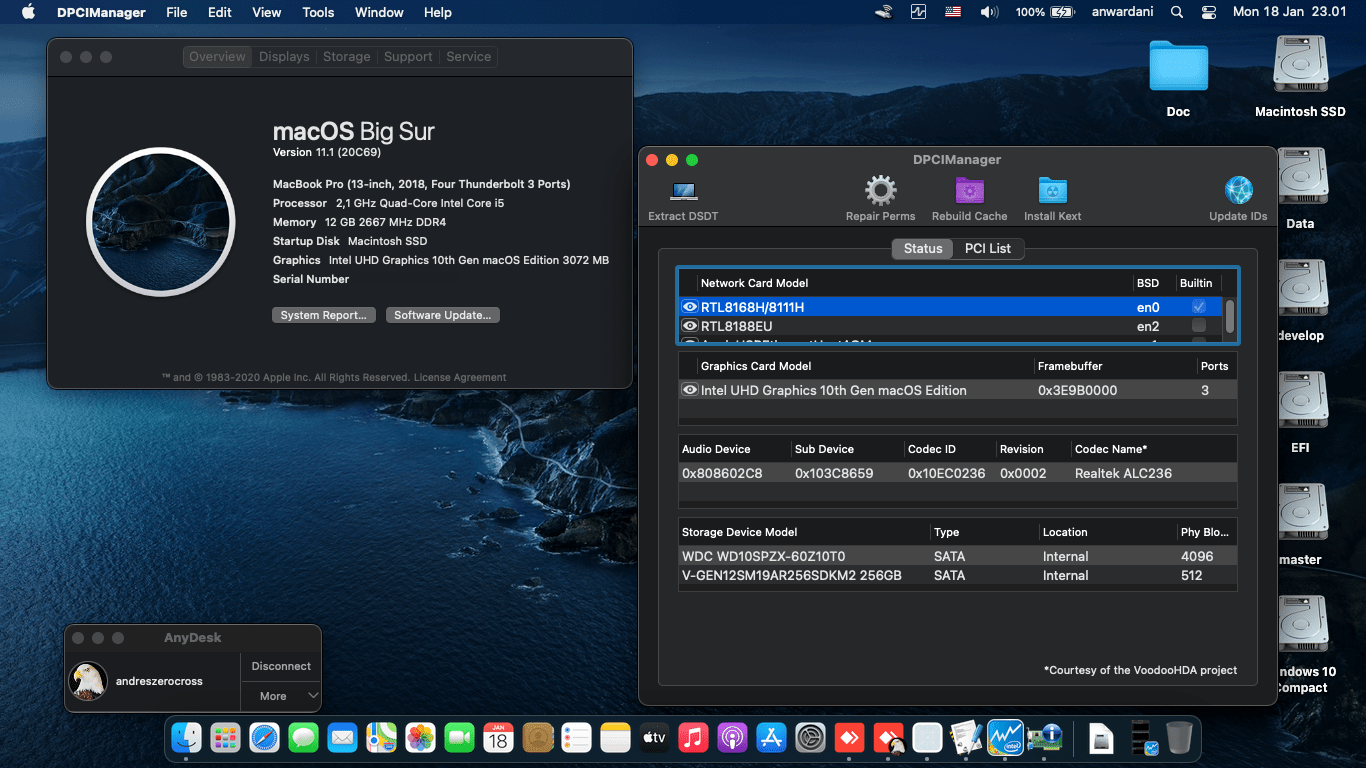Open Messages app in the Dock
1366x768 pixels.
pyautogui.click(x=303, y=738)
